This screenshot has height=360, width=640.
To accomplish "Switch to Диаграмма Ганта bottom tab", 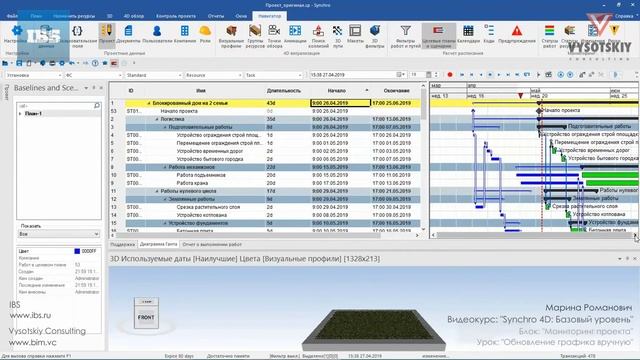I will coord(158,244).
